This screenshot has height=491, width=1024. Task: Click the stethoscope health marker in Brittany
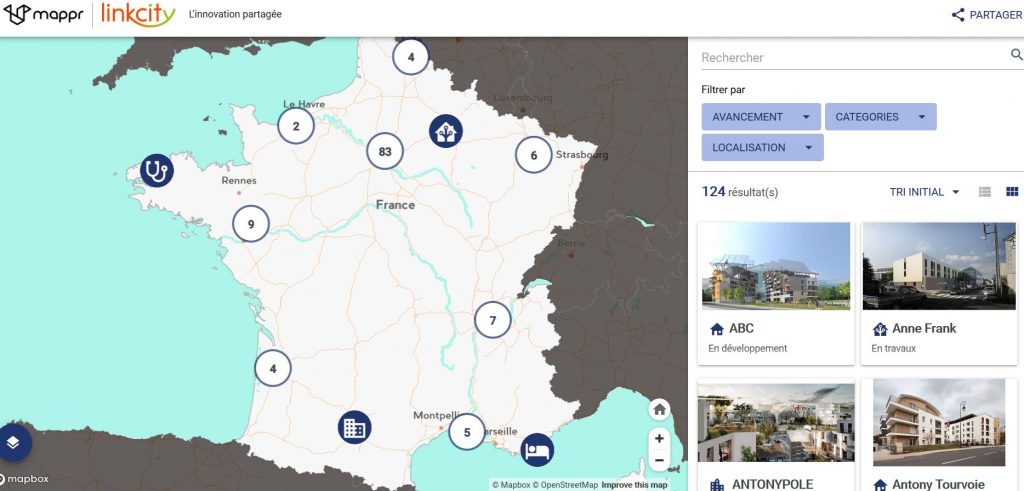click(156, 170)
